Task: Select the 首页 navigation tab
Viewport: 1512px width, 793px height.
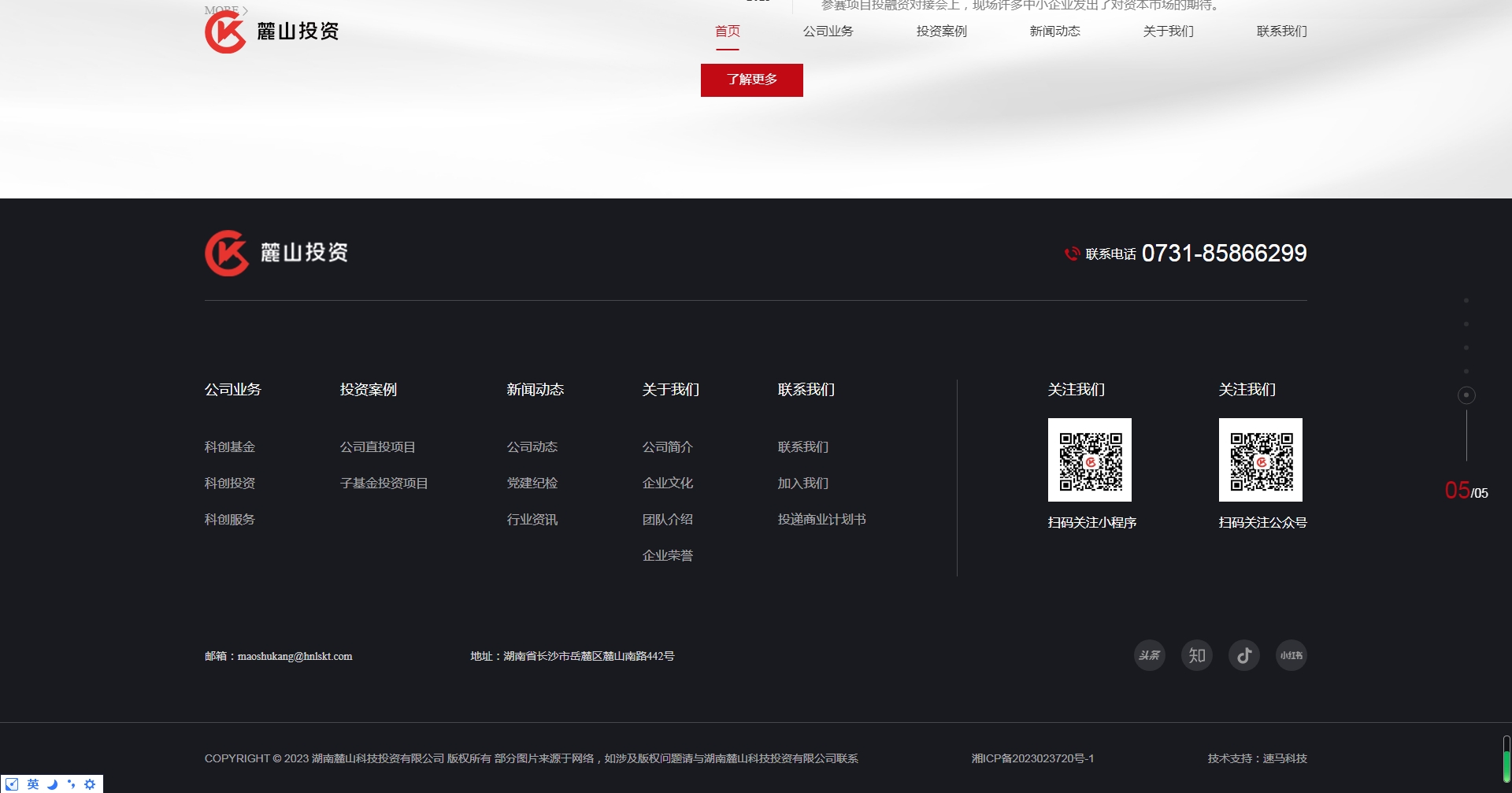Action: coord(727,31)
